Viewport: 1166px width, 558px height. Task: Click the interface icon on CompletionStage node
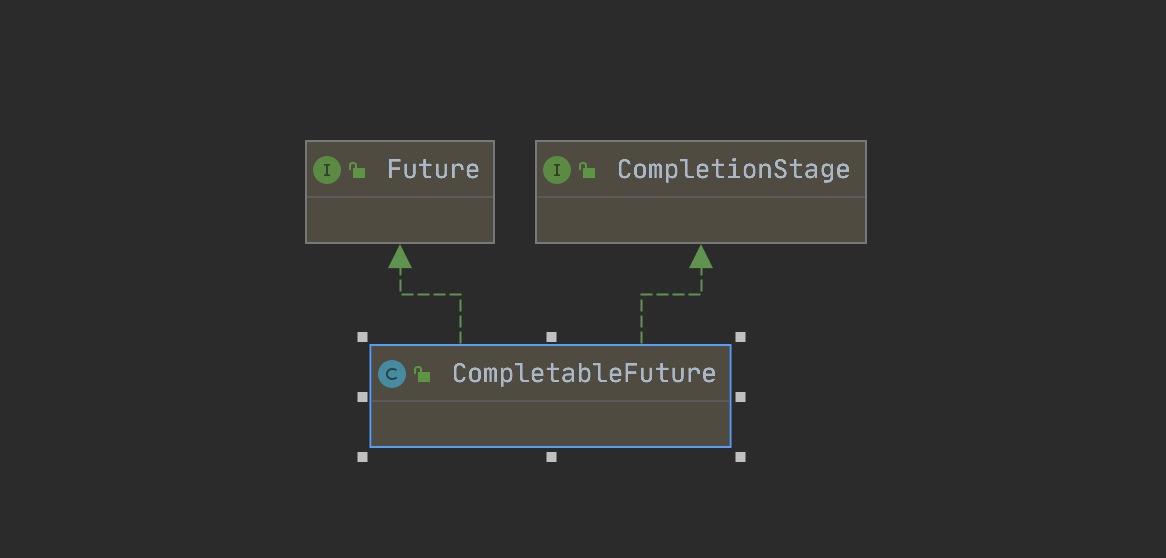tap(556, 170)
